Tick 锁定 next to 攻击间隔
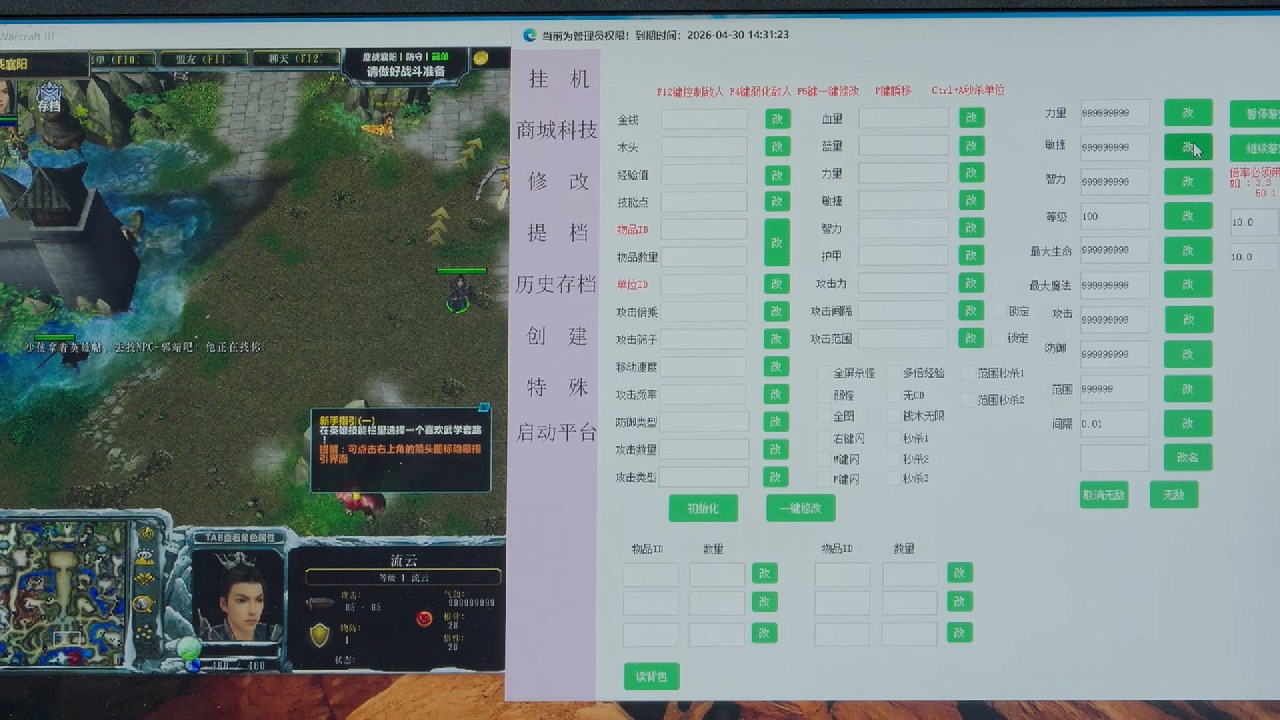The height and width of the screenshot is (720, 1280). pos(999,312)
